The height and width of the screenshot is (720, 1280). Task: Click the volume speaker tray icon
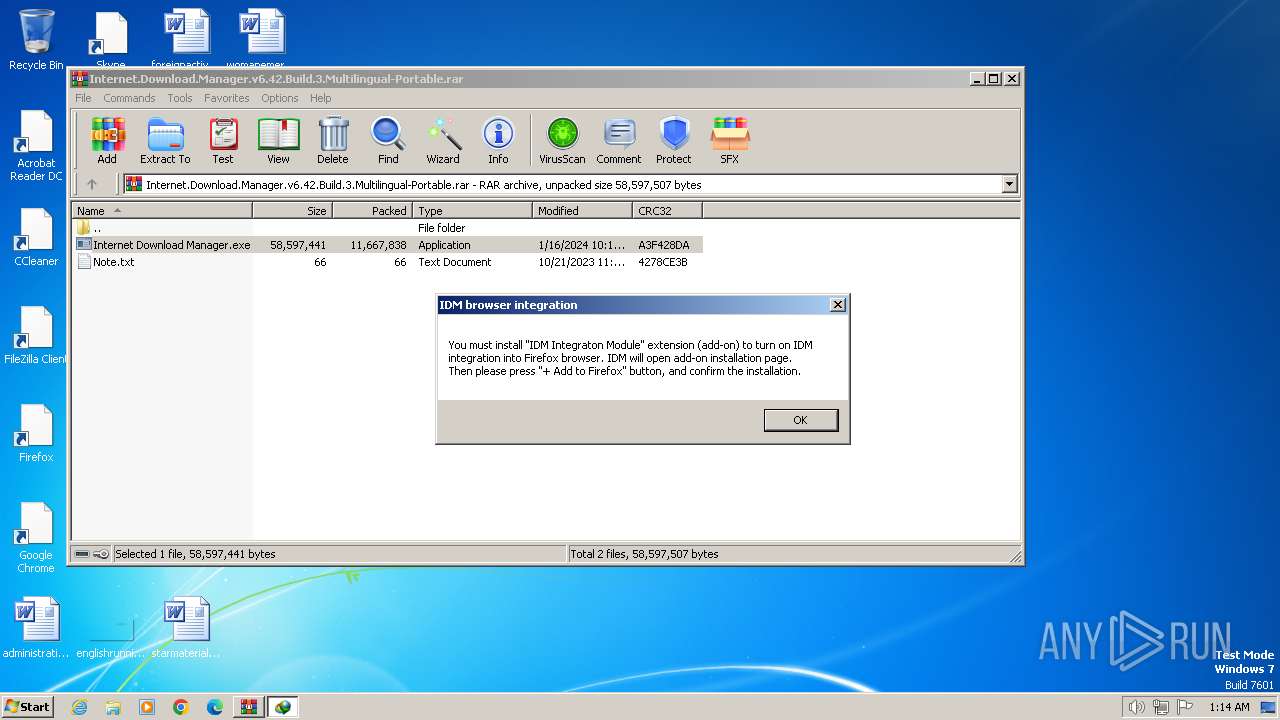(1136, 707)
